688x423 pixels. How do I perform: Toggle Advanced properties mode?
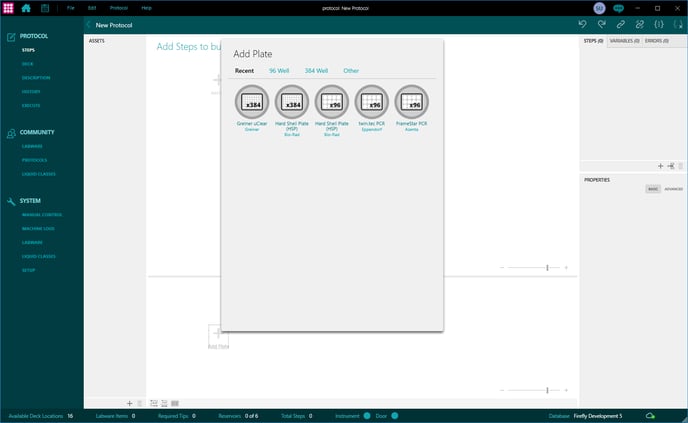[x=674, y=189]
